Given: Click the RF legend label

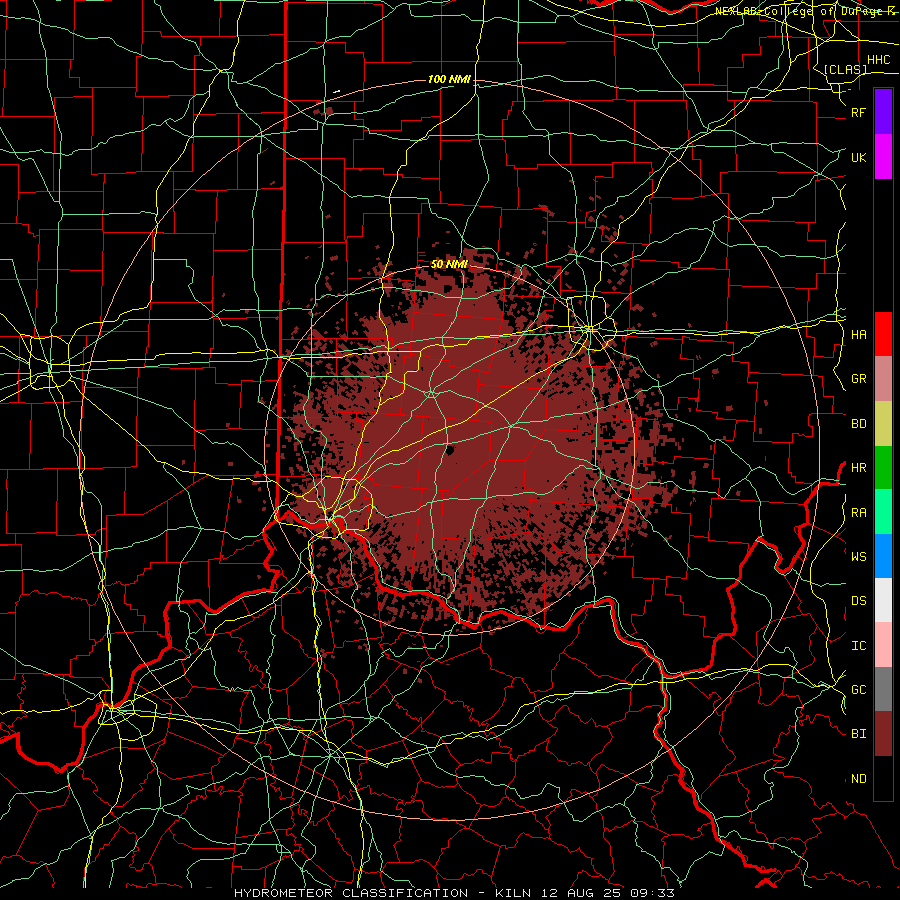Looking at the screenshot, I should [x=858, y=112].
